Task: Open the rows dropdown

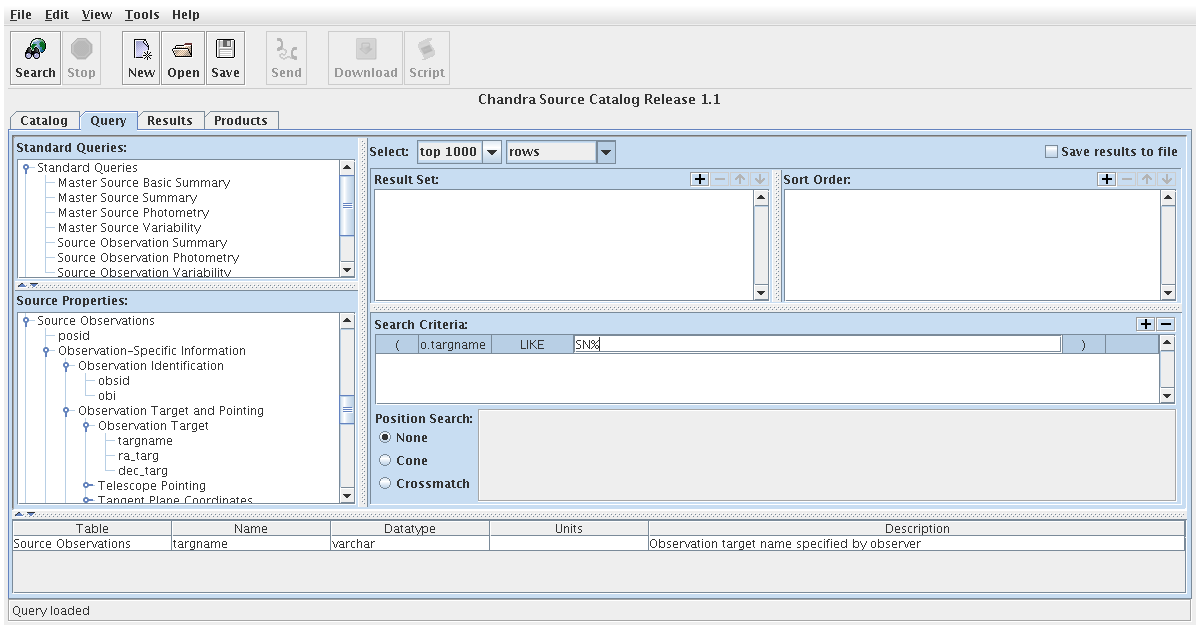Action: point(606,152)
